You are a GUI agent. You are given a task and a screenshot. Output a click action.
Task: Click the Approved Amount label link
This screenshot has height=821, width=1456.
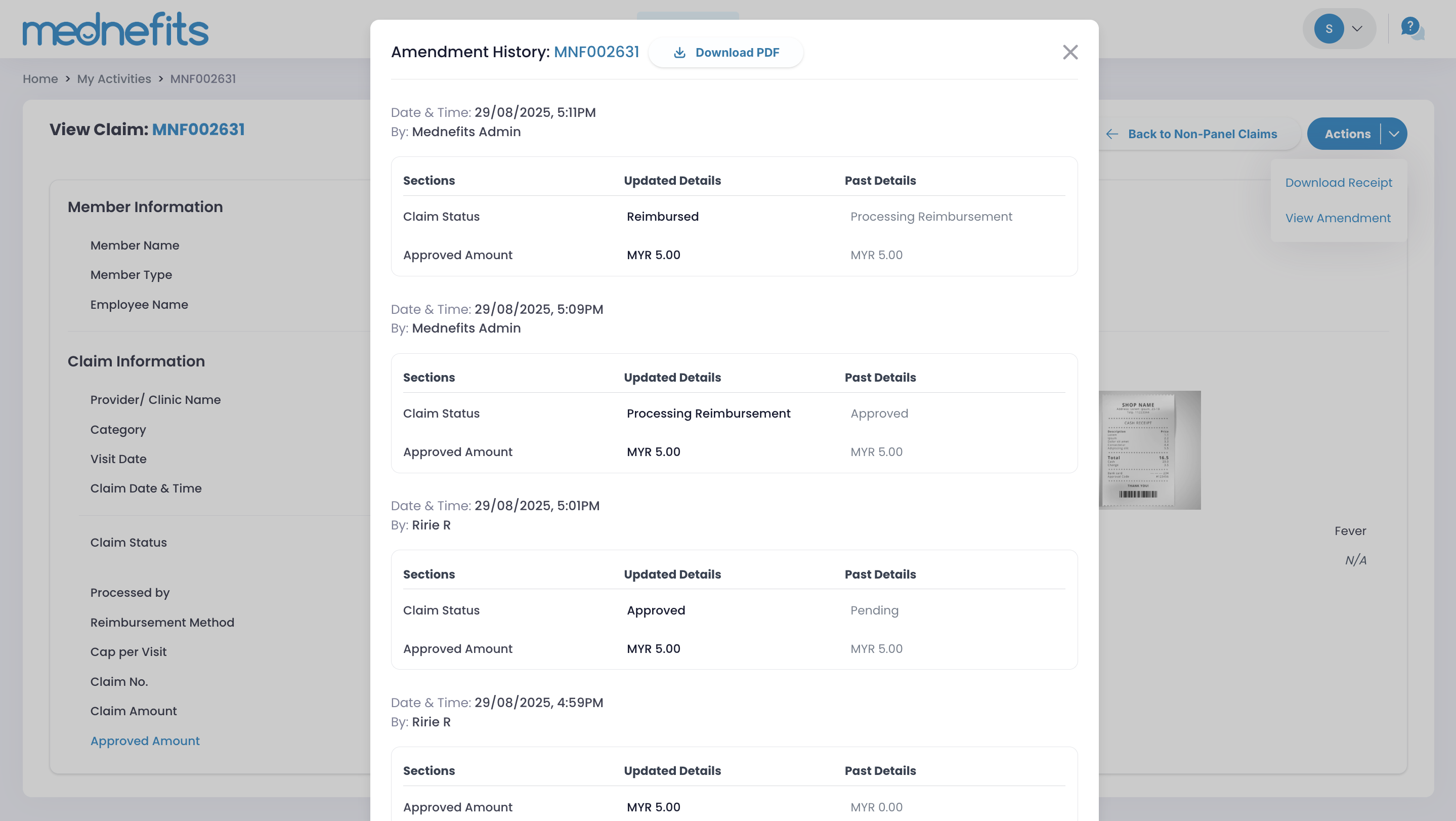(x=145, y=741)
